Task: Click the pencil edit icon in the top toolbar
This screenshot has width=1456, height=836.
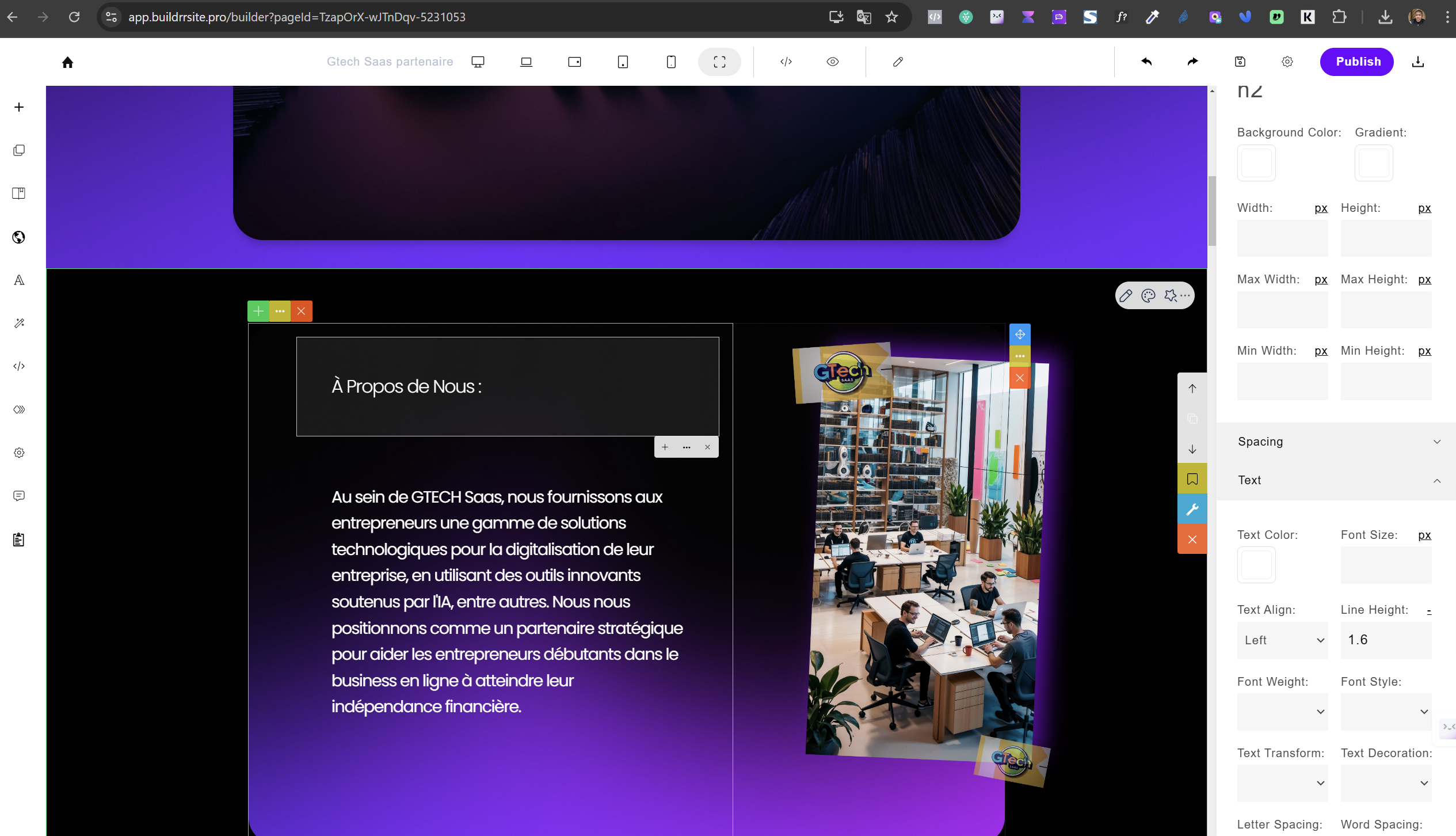Action: coord(898,62)
